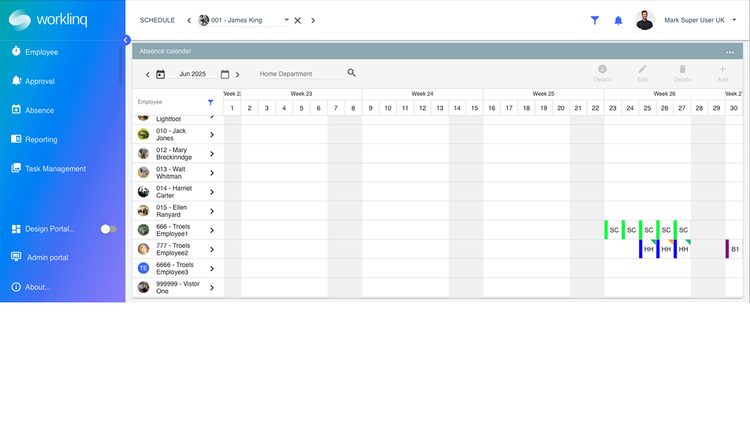Screen dimensions: 750x422
Task: Clear the selected employee with X
Action: [x=298, y=20]
